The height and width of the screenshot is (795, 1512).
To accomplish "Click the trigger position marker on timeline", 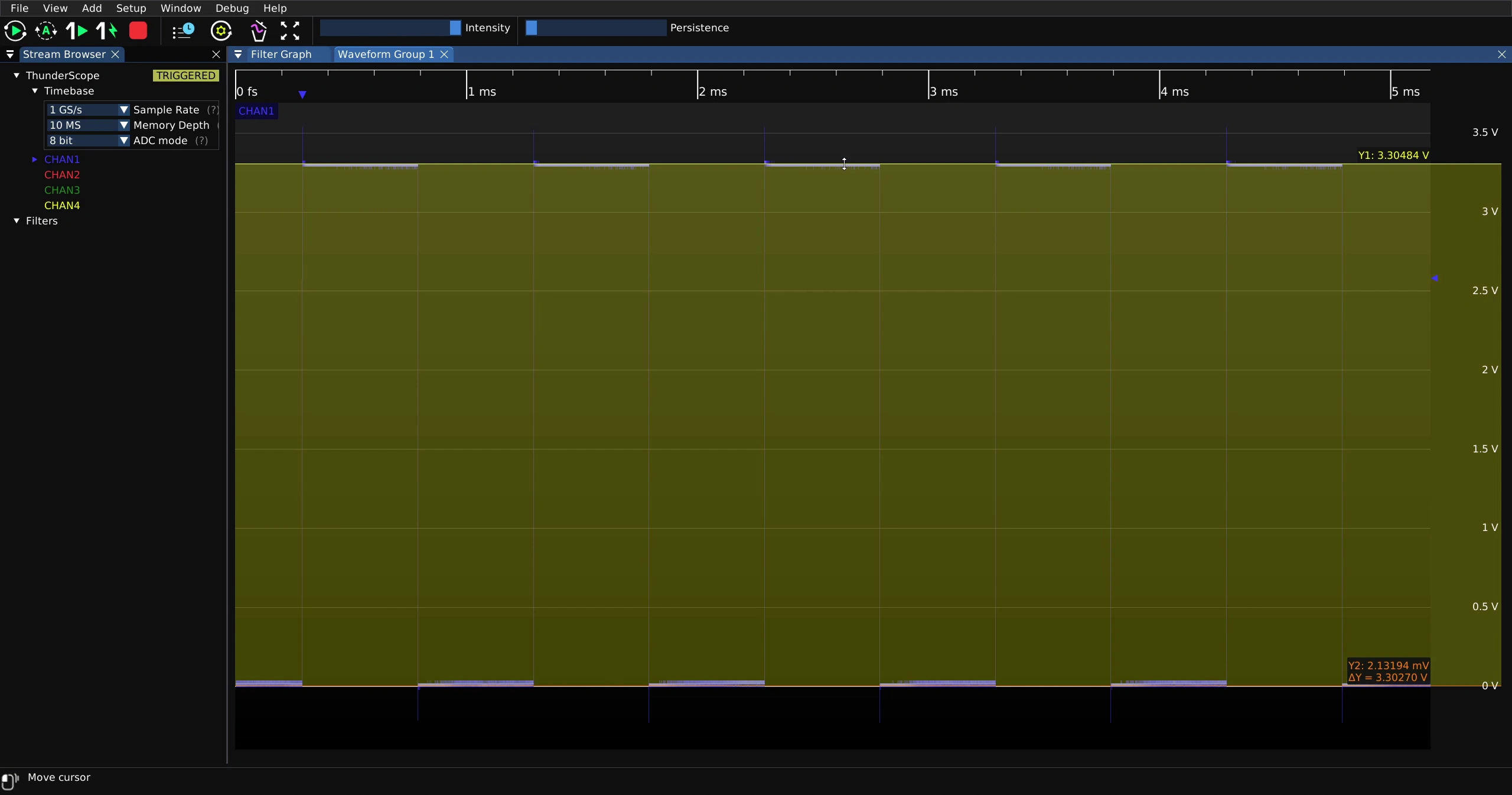I will [x=302, y=95].
